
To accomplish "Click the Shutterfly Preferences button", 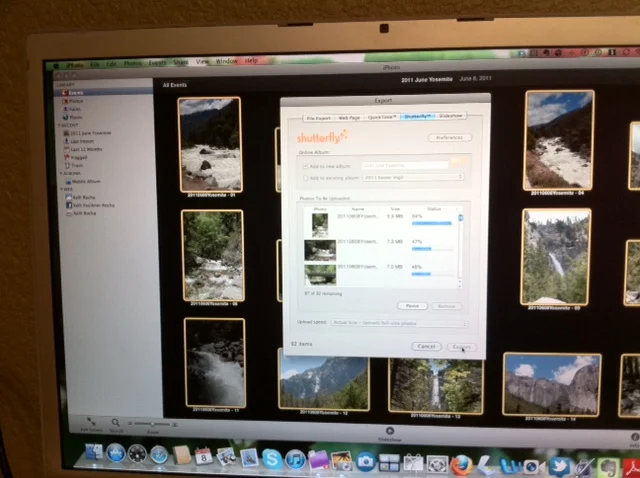I will (449, 138).
